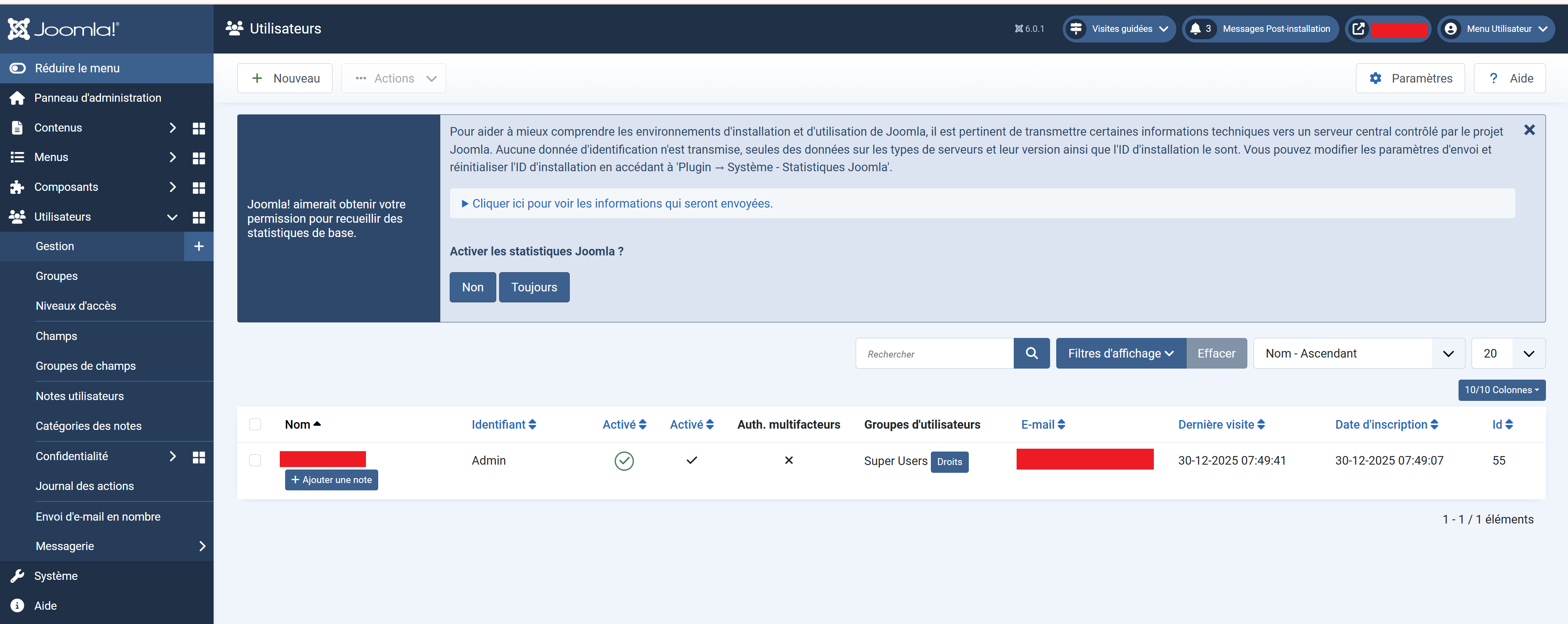Open the 10/10 Colonnes dropdown
Screen dimensions: 1568x624
click(x=1501, y=390)
